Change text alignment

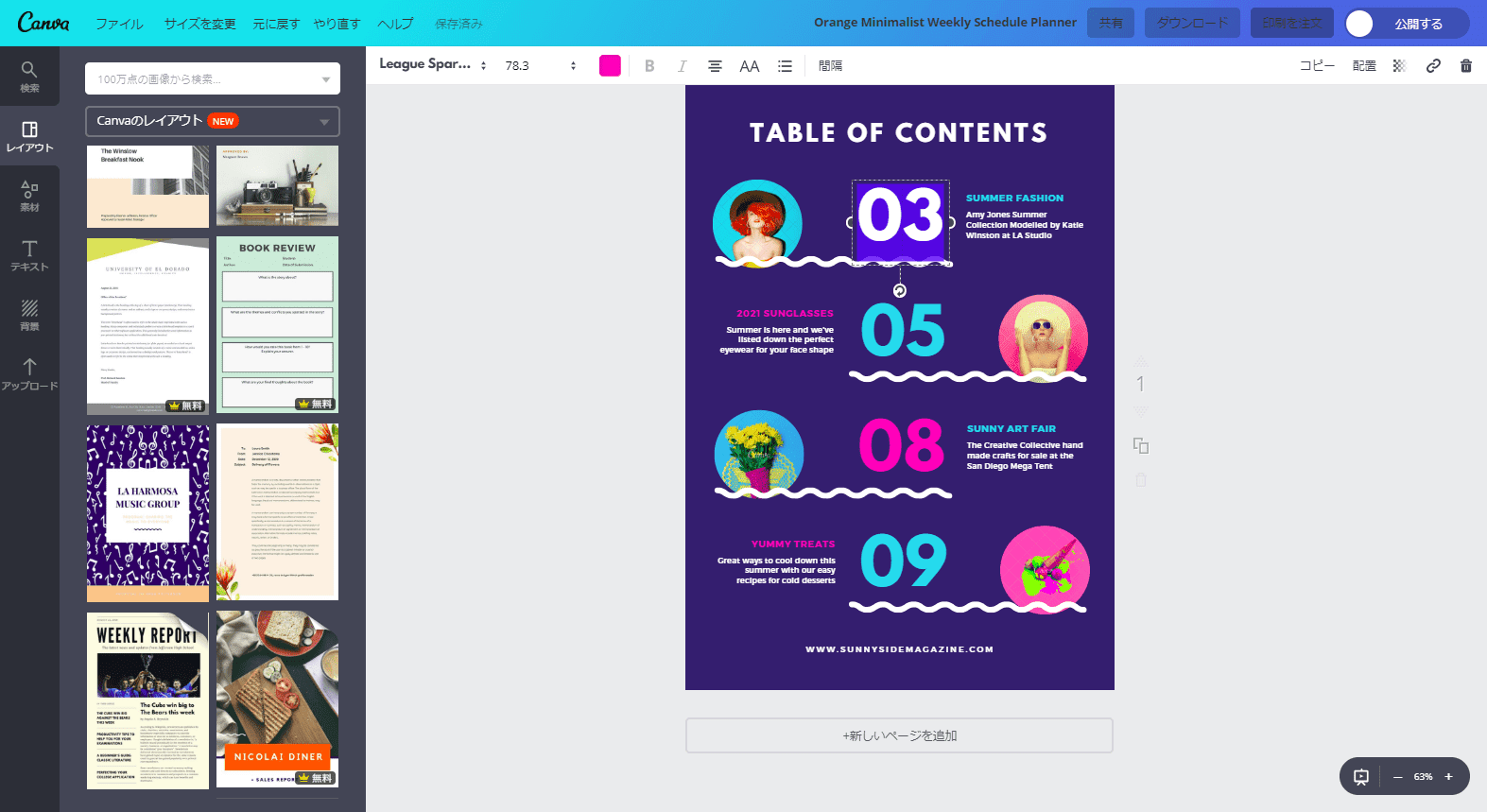[715, 66]
